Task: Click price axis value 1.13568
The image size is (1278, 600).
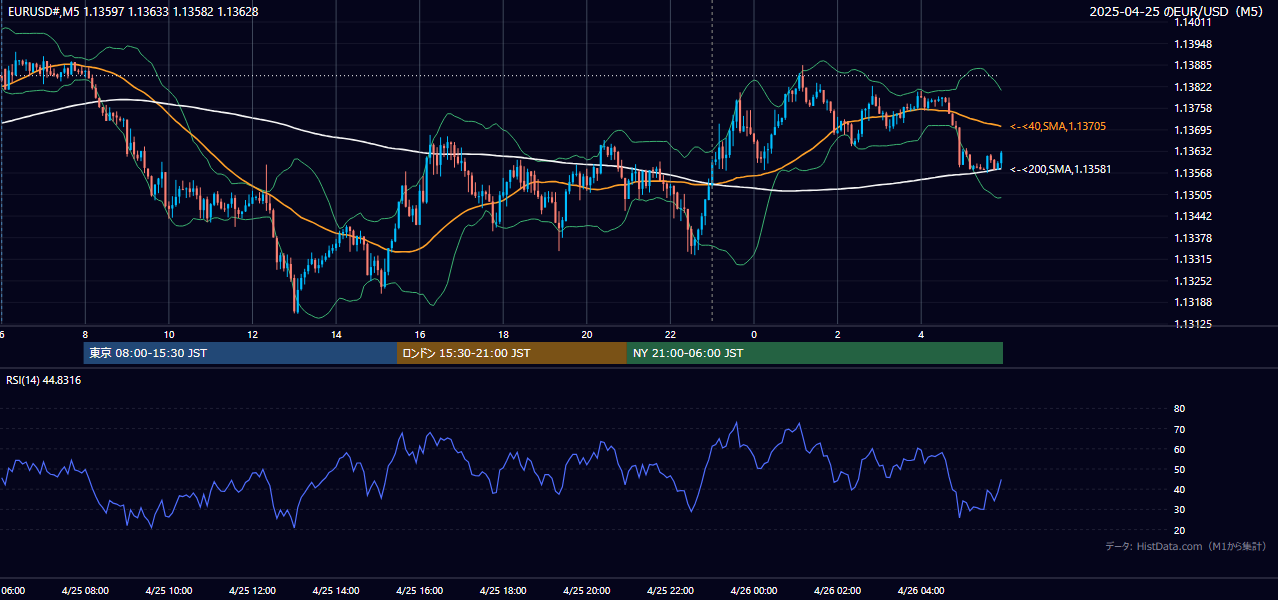Action: [x=1194, y=173]
